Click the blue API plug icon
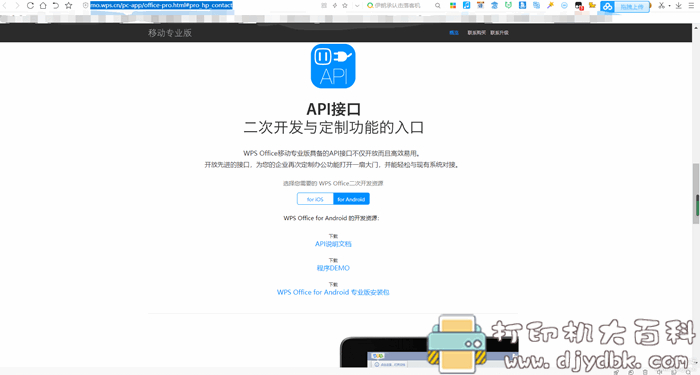This screenshot has height=375, width=700. 333,66
